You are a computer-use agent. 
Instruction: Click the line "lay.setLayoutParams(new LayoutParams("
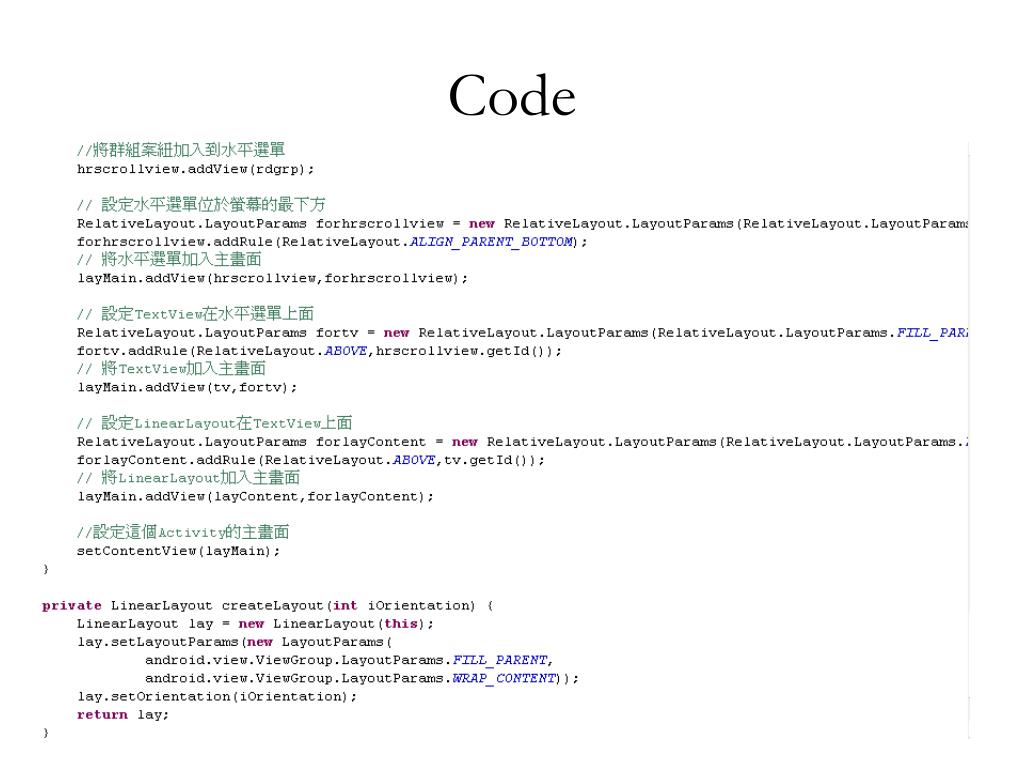[x=234, y=642]
